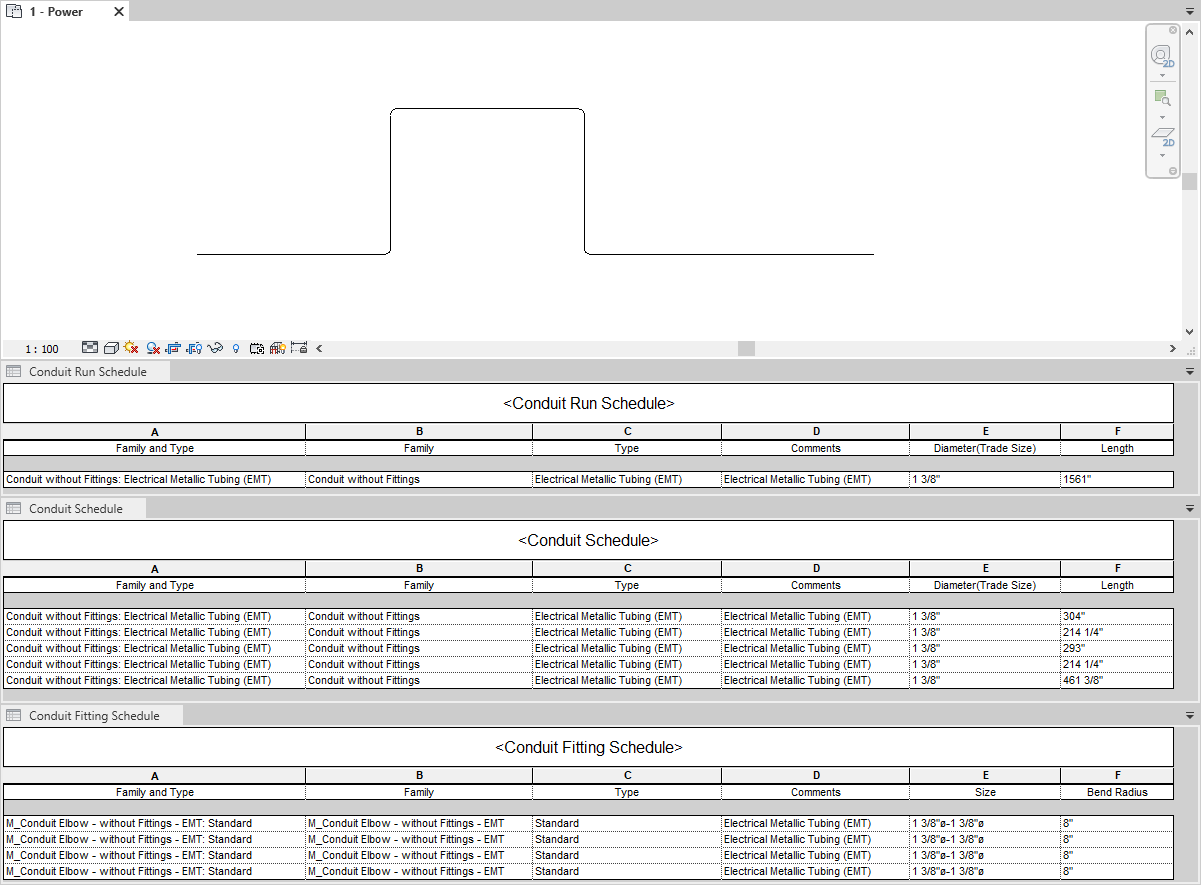
Task: Click the arrow to expand the view control bar
Action: 318,347
